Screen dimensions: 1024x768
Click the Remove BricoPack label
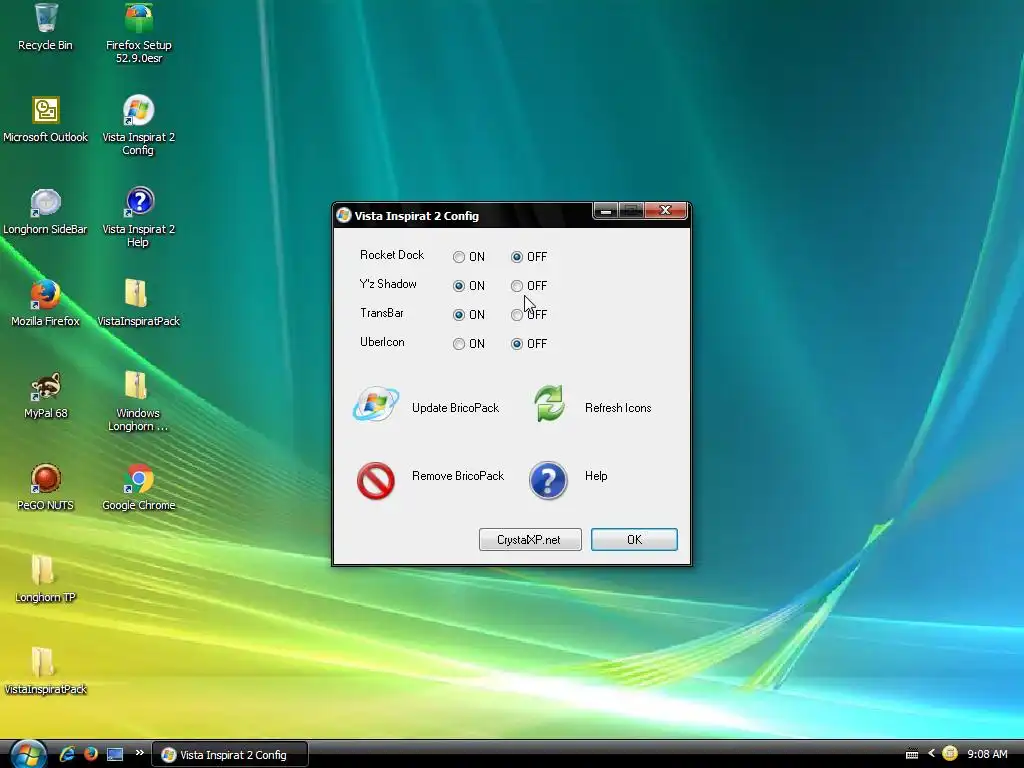tap(458, 476)
